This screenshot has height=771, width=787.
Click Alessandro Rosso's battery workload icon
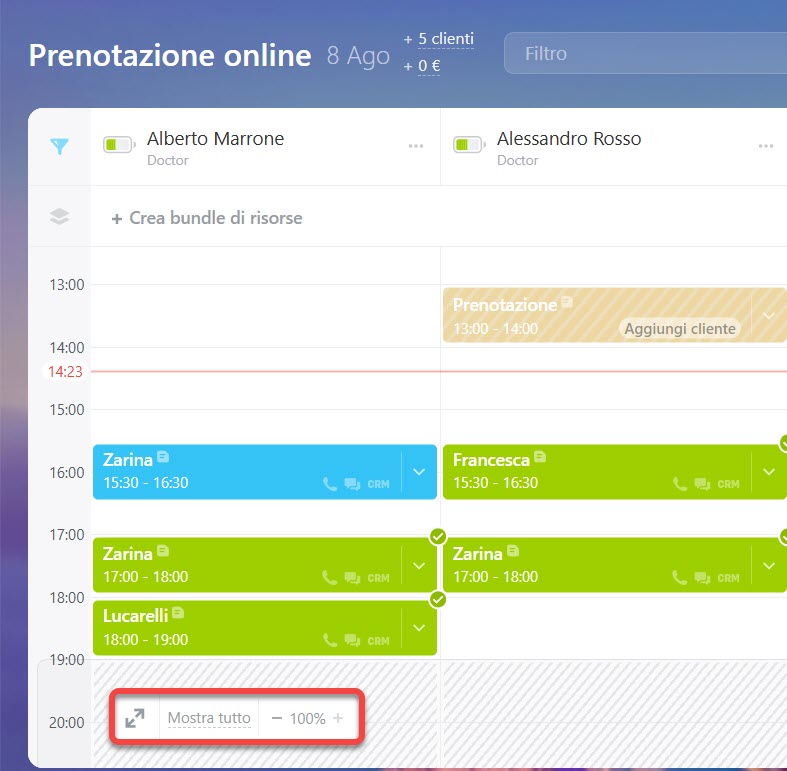[x=468, y=146]
